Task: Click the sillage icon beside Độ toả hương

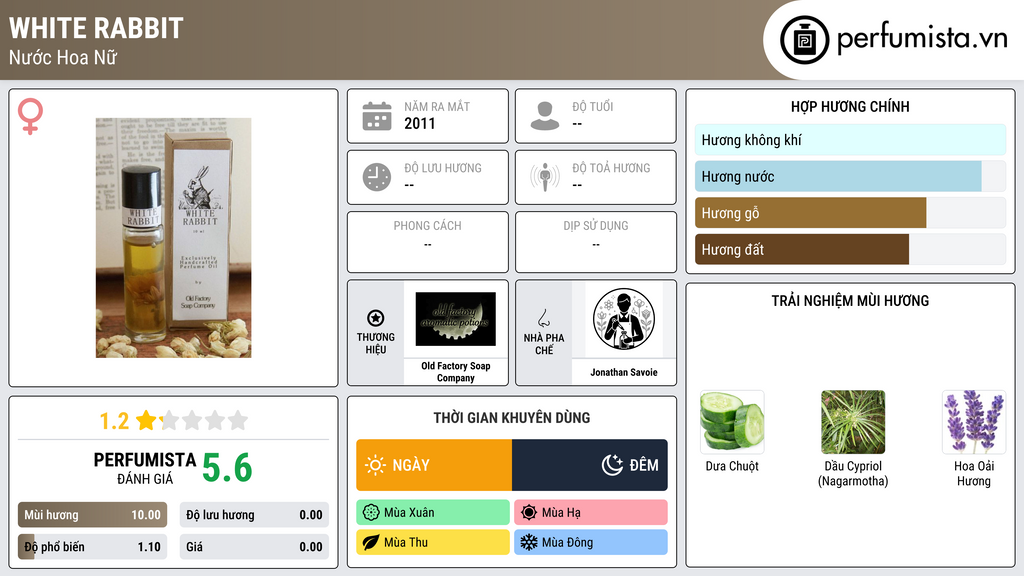Action: point(545,177)
